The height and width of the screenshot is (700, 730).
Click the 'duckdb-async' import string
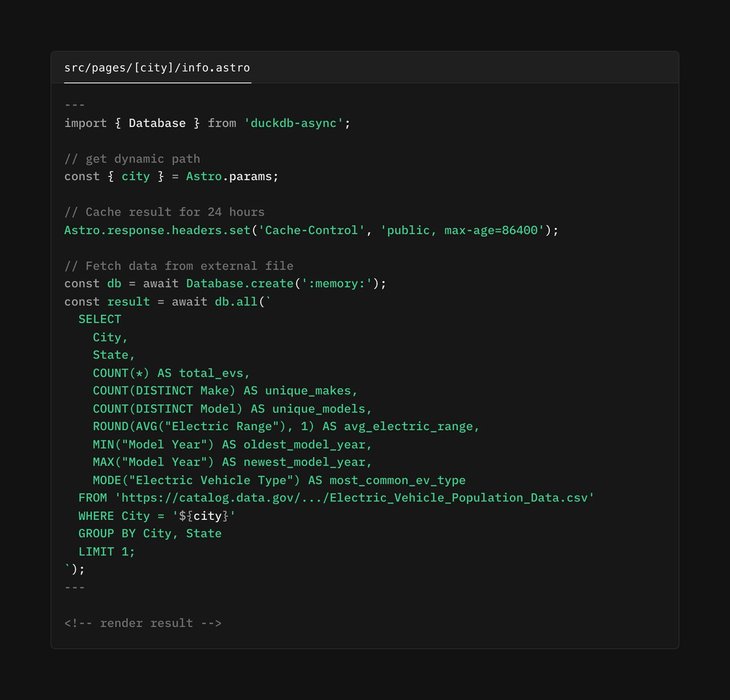(297, 123)
